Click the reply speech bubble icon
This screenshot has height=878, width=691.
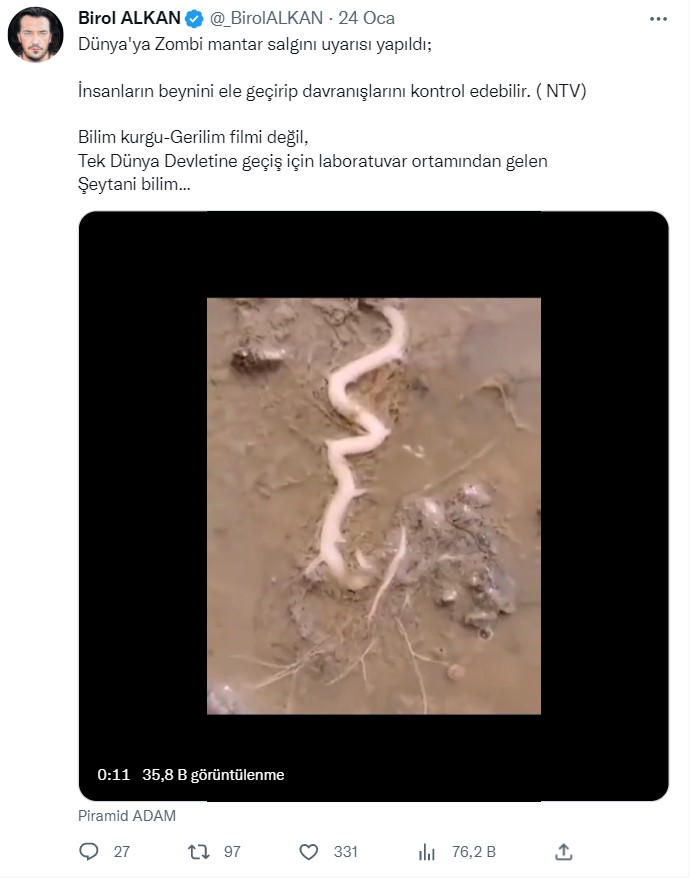[x=88, y=852]
